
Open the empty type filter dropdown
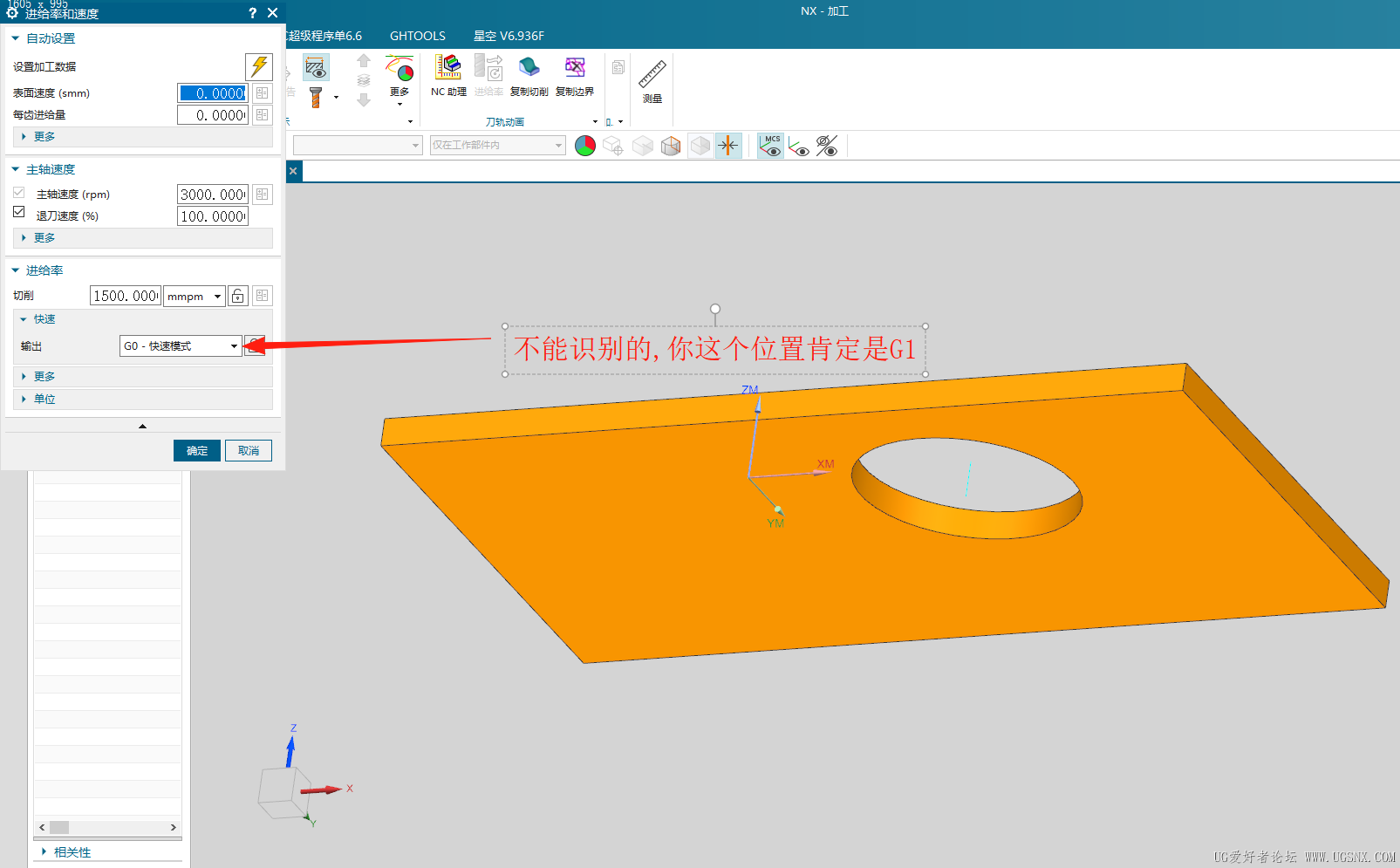[358, 146]
